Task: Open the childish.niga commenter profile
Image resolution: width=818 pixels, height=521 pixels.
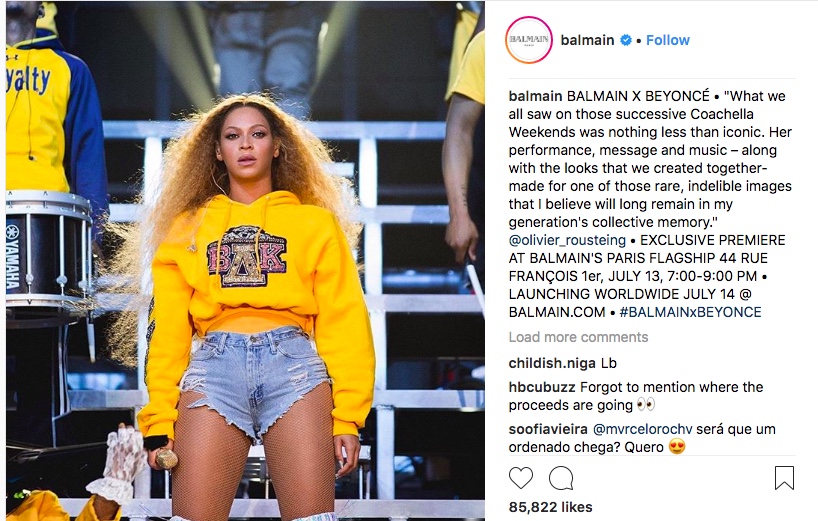Action: point(552,363)
